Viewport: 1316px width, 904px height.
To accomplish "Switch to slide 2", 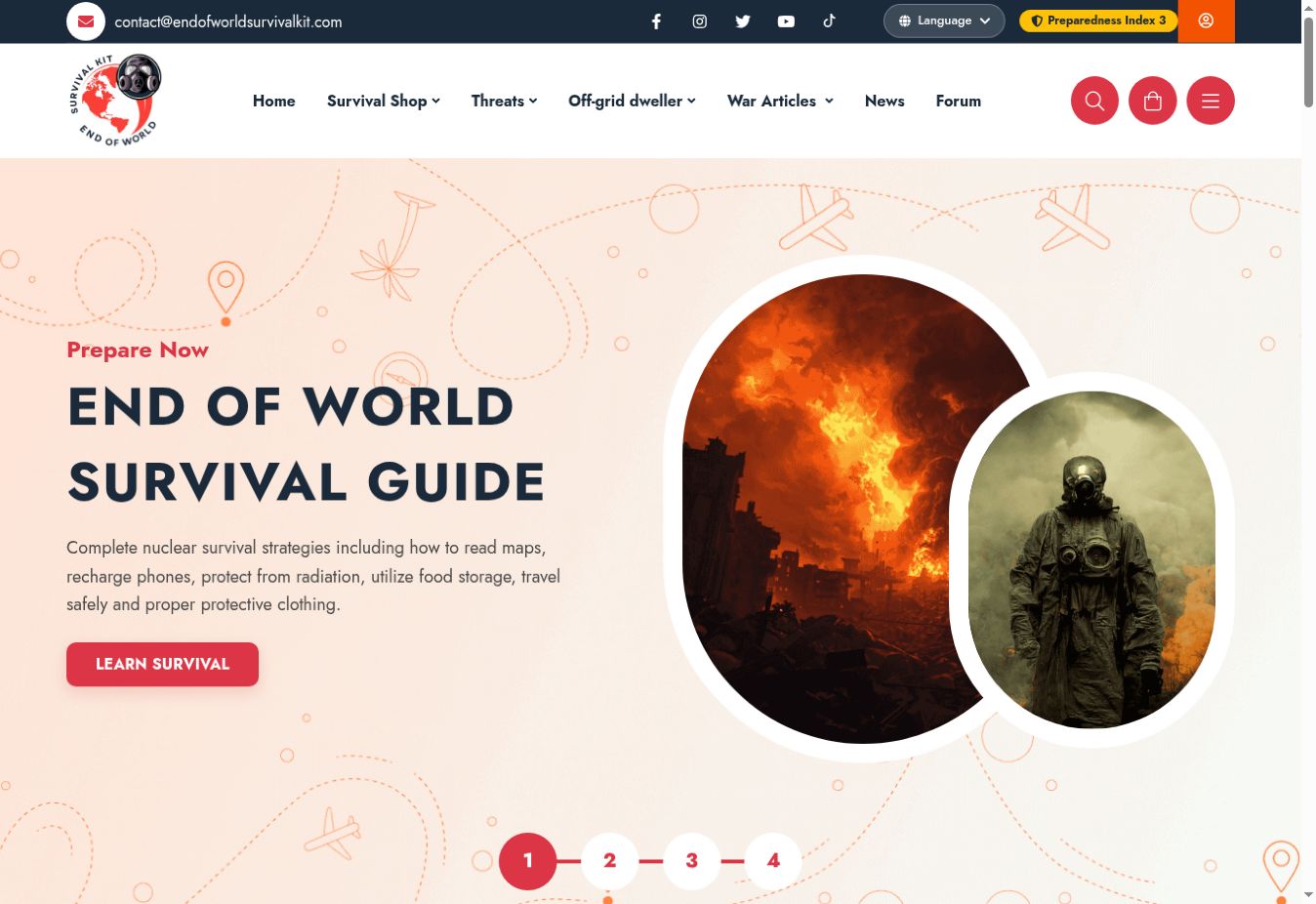I will click(x=609, y=861).
